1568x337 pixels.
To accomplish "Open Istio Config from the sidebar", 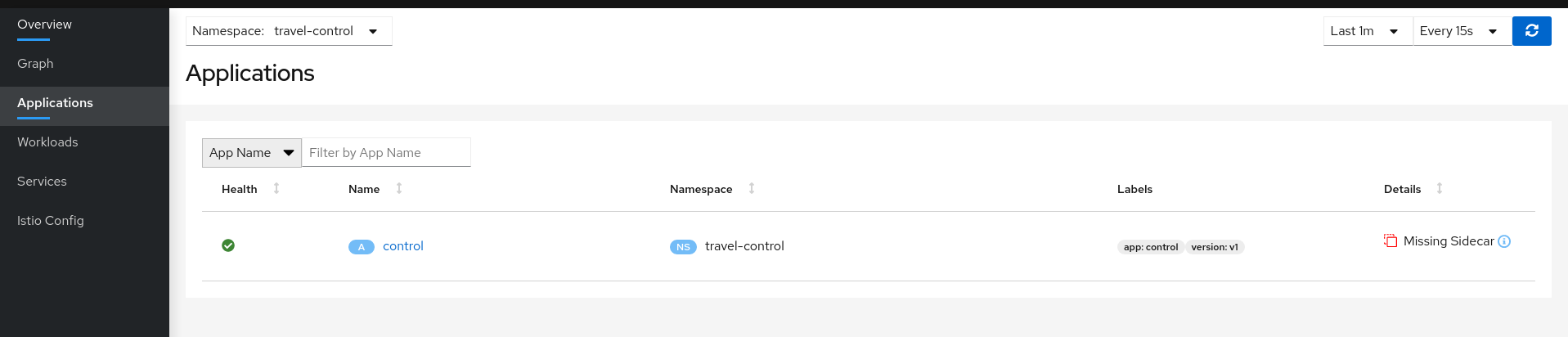I will point(51,221).
